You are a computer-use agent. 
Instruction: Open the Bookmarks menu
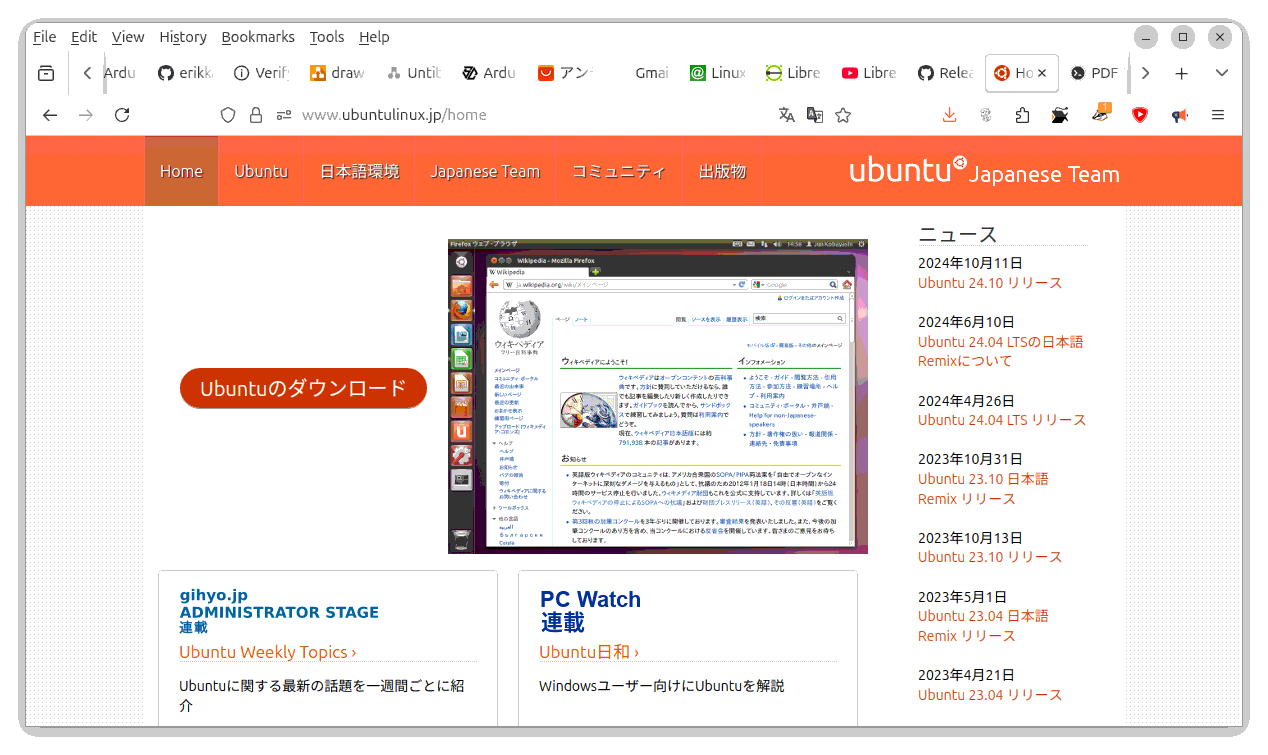pyautogui.click(x=258, y=37)
